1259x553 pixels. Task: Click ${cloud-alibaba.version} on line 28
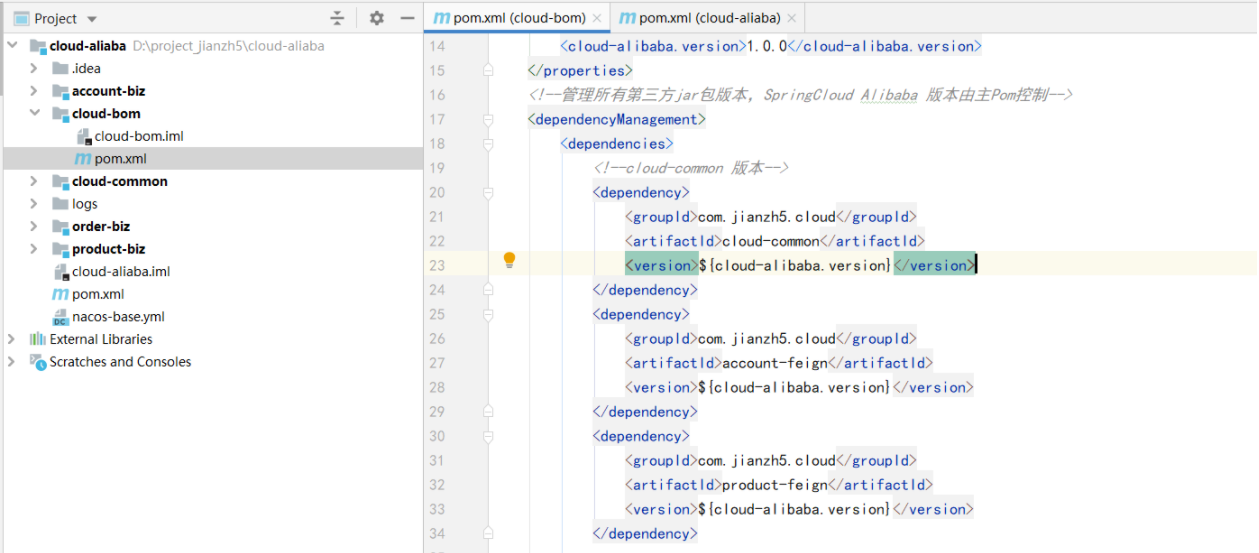[794, 387]
